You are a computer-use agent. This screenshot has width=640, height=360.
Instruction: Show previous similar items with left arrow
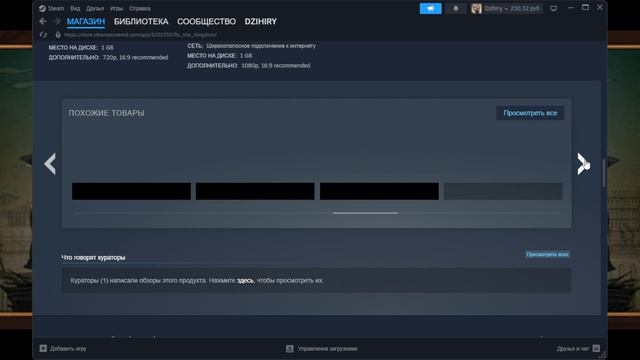[50, 164]
